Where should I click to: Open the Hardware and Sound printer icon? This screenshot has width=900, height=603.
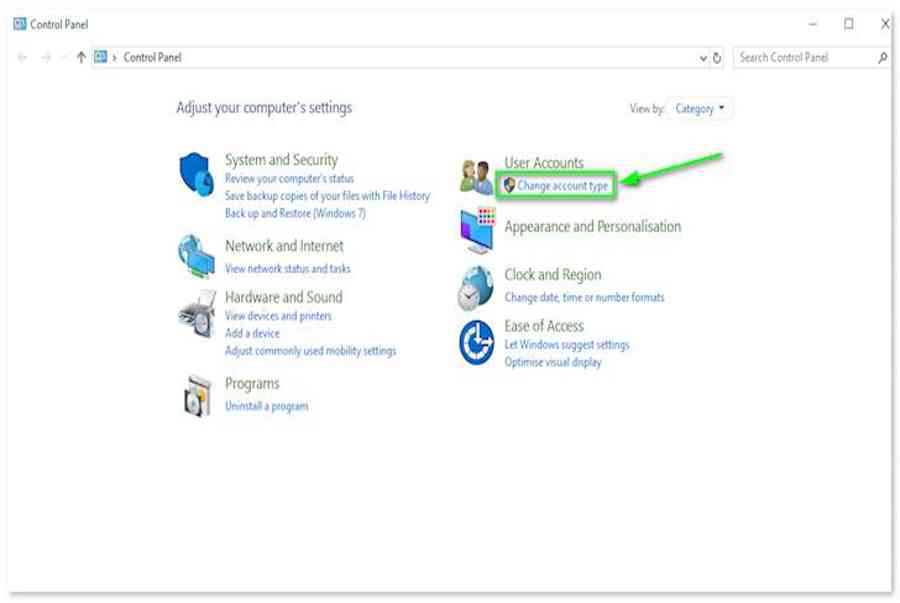[197, 313]
